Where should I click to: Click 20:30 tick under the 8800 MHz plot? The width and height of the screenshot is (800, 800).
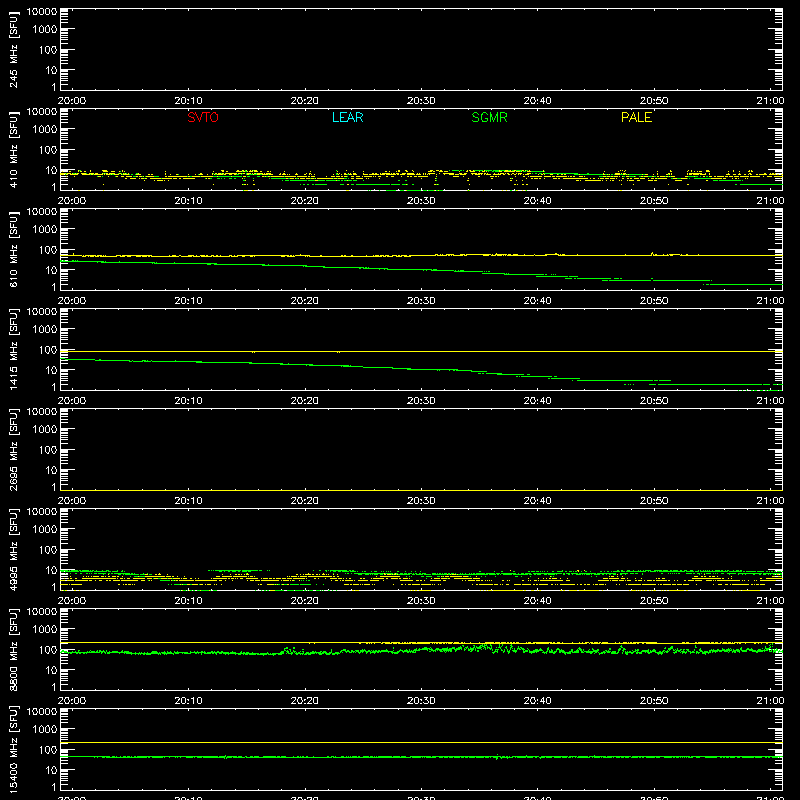[x=421, y=701]
